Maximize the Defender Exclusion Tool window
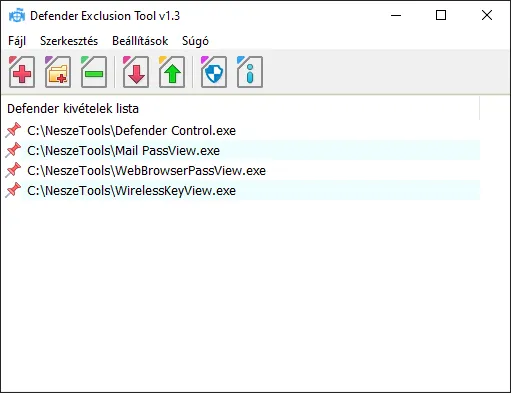Image resolution: width=511 pixels, height=393 pixels. point(441,15)
